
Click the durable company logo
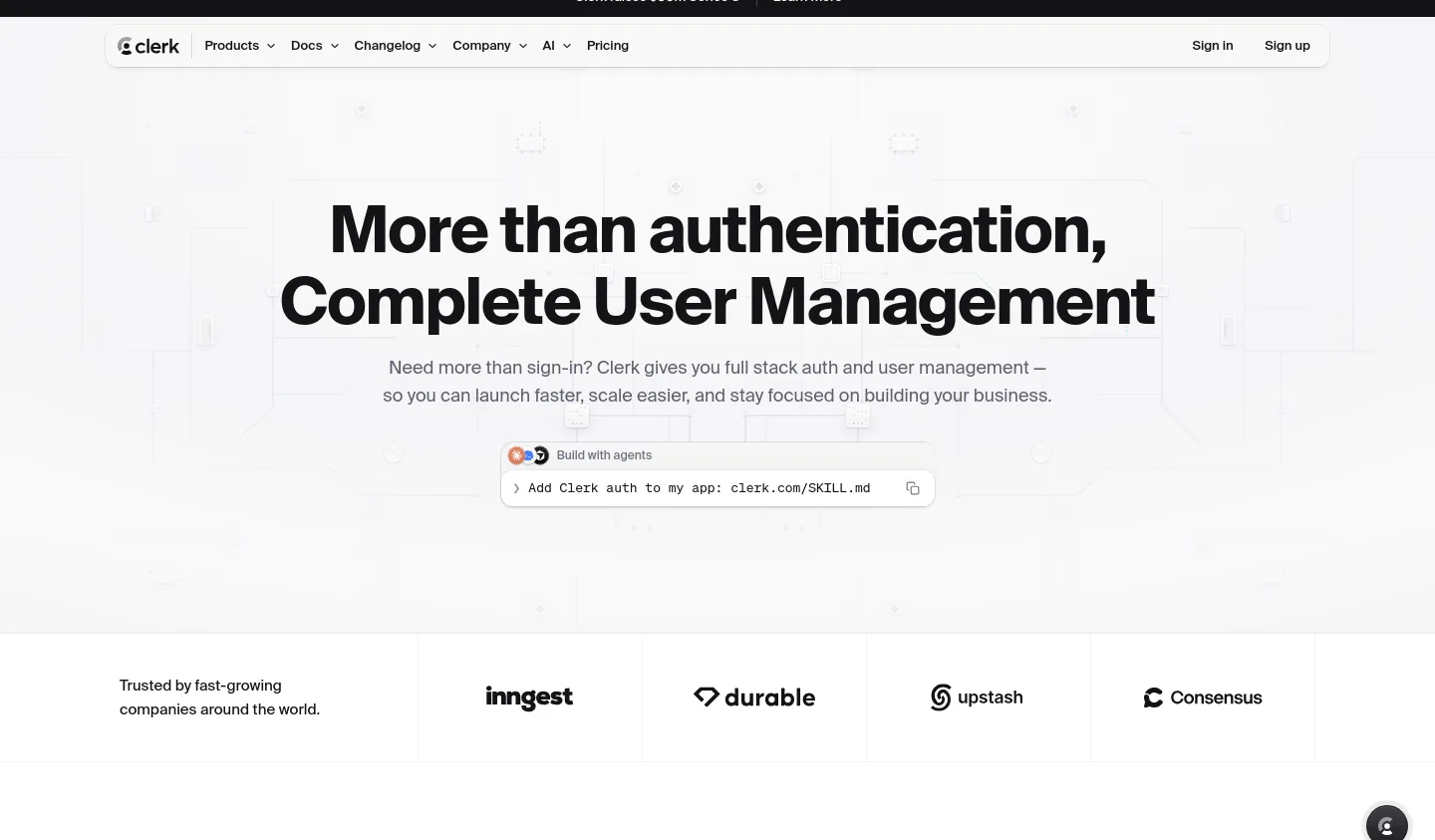(754, 698)
